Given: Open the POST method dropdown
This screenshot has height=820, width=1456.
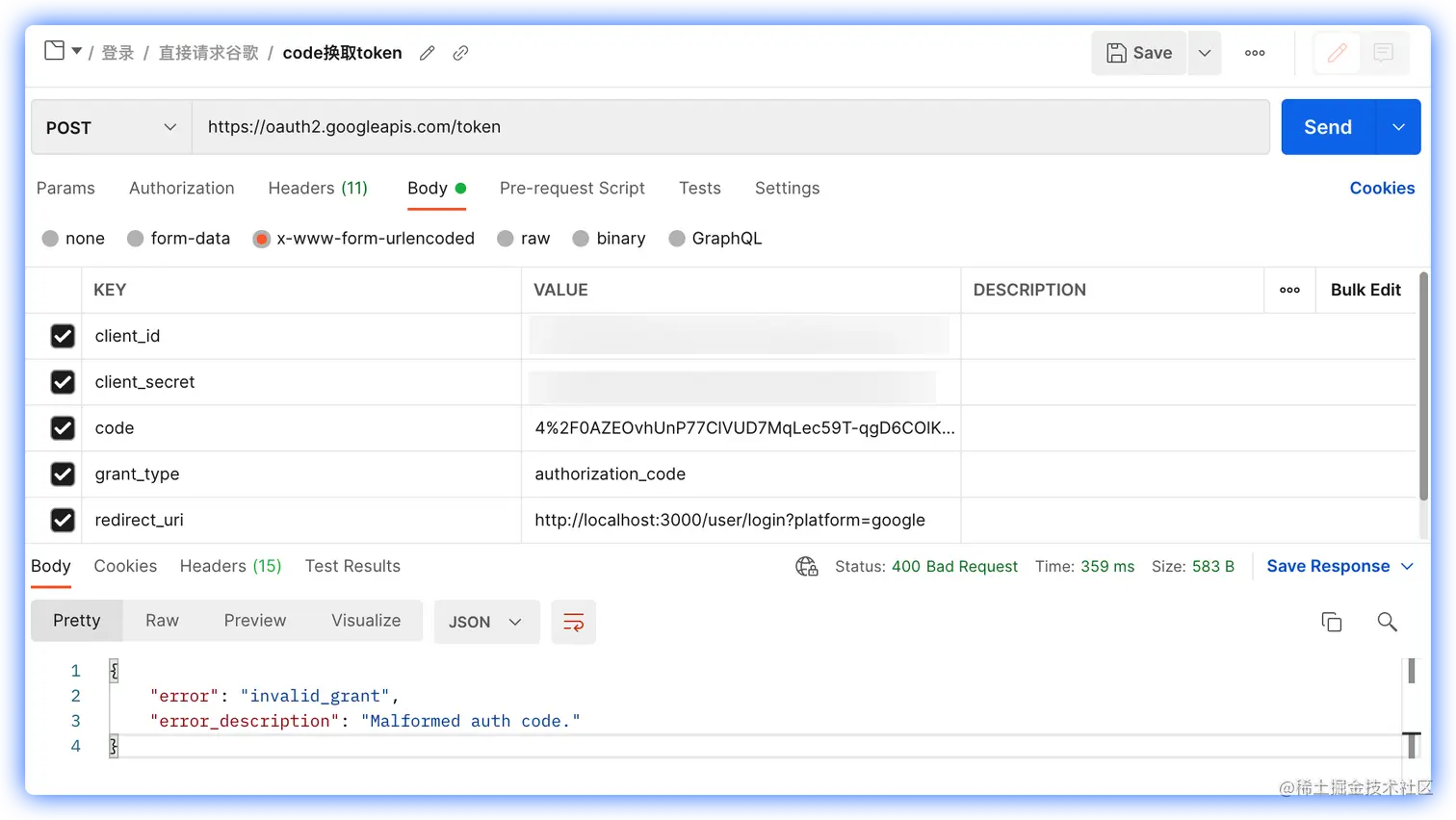Looking at the screenshot, I should (112, 127).
